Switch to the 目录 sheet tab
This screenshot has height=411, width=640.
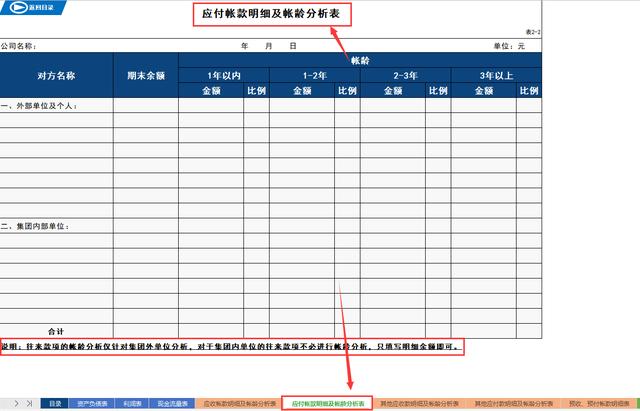click(55, 404)
